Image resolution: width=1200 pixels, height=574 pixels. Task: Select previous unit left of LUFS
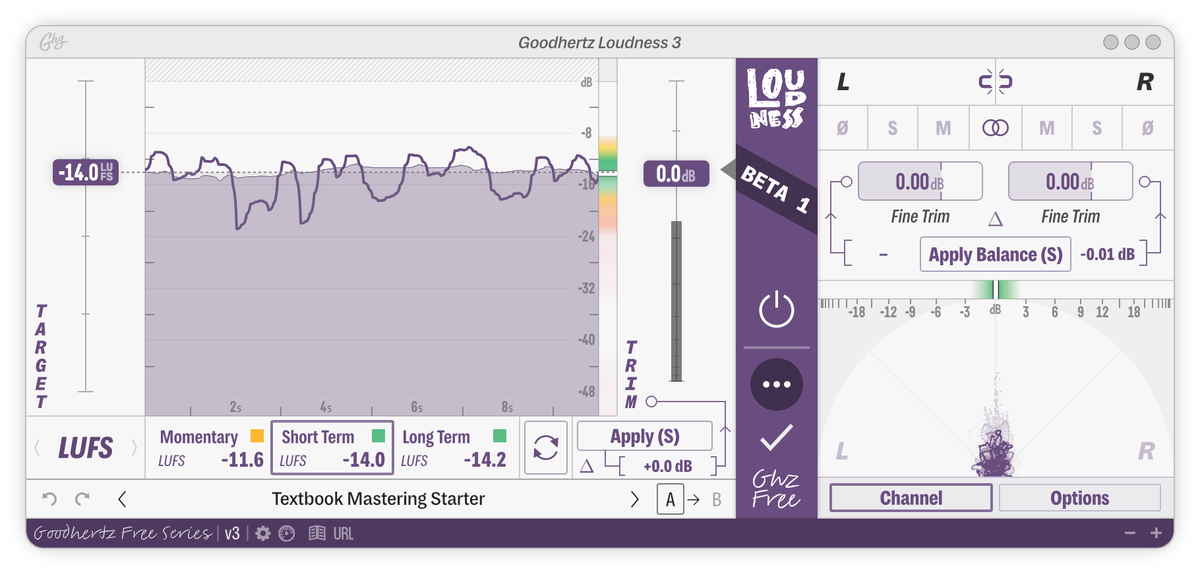(x=38, y=448)
